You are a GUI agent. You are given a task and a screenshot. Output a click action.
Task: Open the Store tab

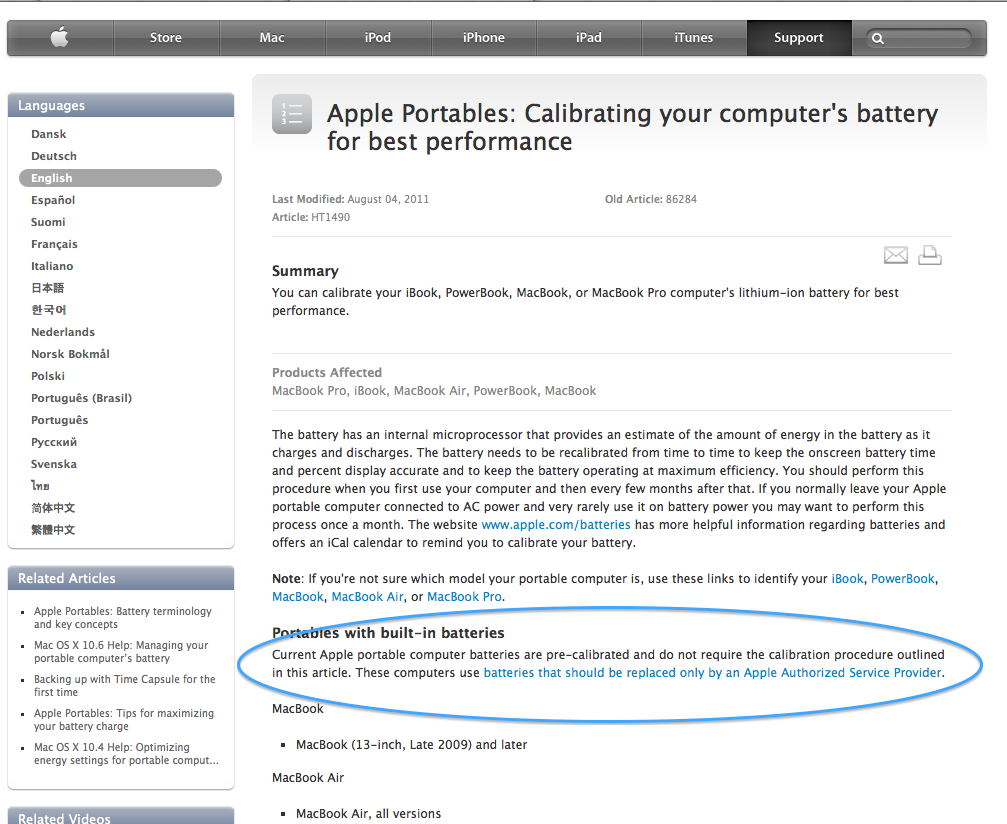point(166,37)
